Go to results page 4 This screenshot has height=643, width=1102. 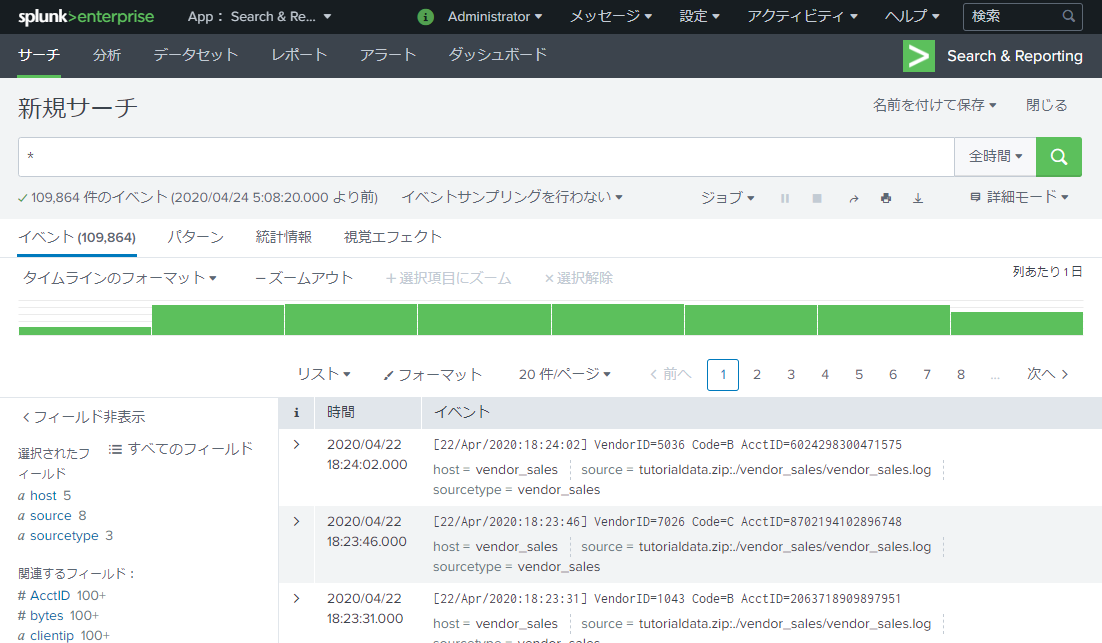pyautogui.click(x=825, y=374)
